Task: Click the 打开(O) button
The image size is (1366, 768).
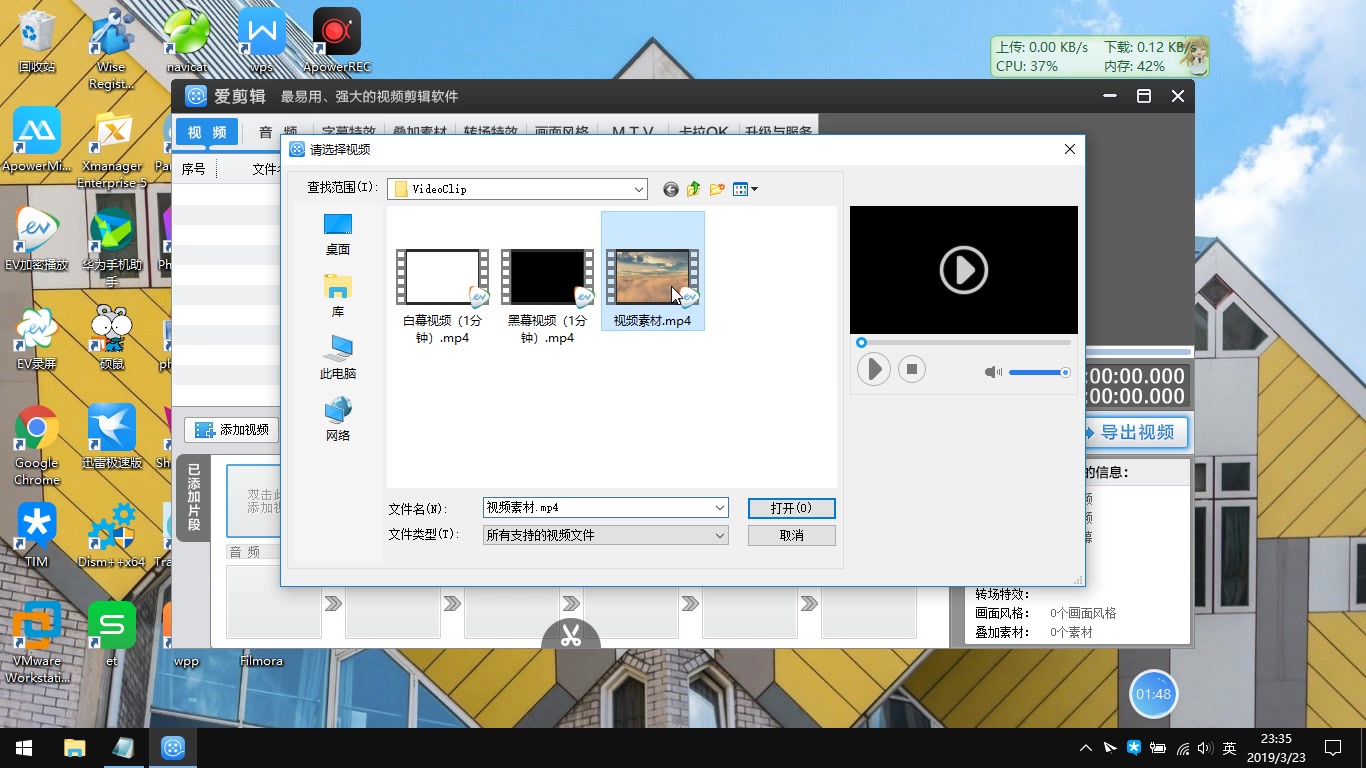Action: click(x=791, y=508)
